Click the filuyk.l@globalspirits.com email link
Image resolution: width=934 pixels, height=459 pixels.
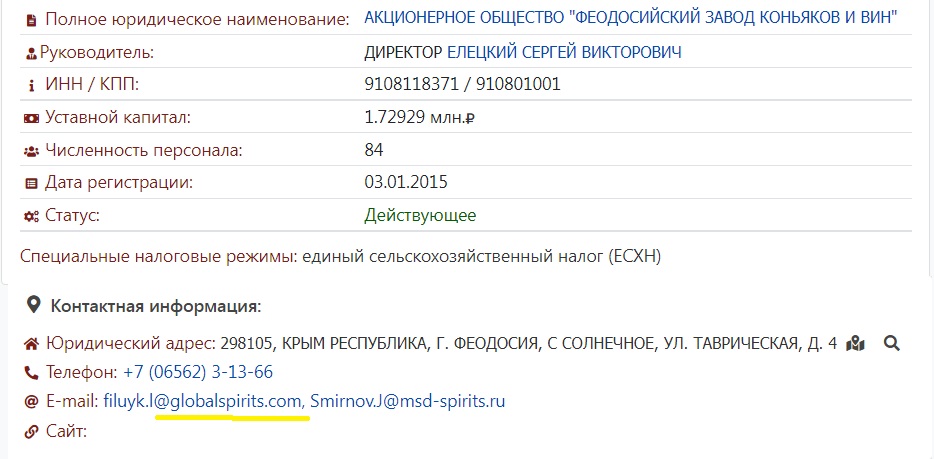[202, 402]
